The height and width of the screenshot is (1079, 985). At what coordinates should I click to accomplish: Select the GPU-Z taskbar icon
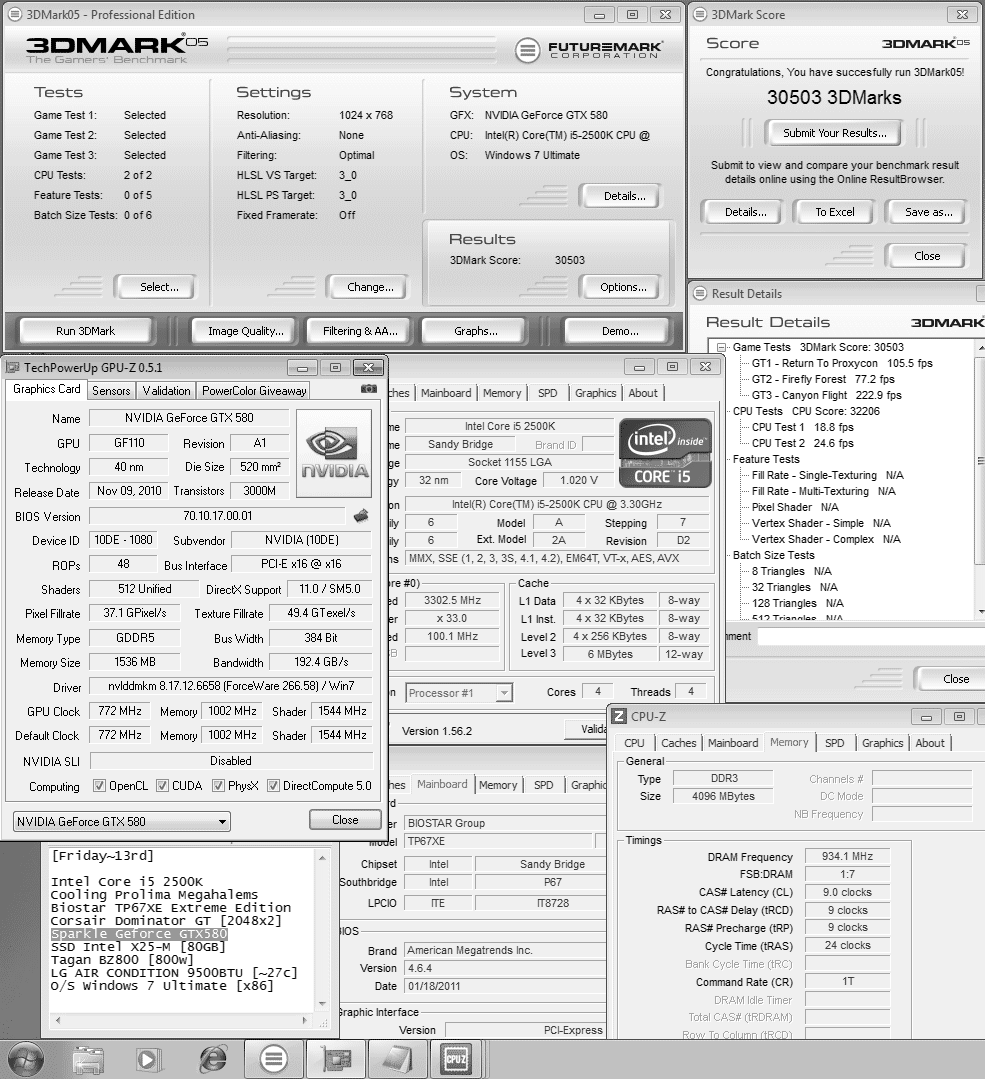pyautogui.click(x=335, y=1059)
